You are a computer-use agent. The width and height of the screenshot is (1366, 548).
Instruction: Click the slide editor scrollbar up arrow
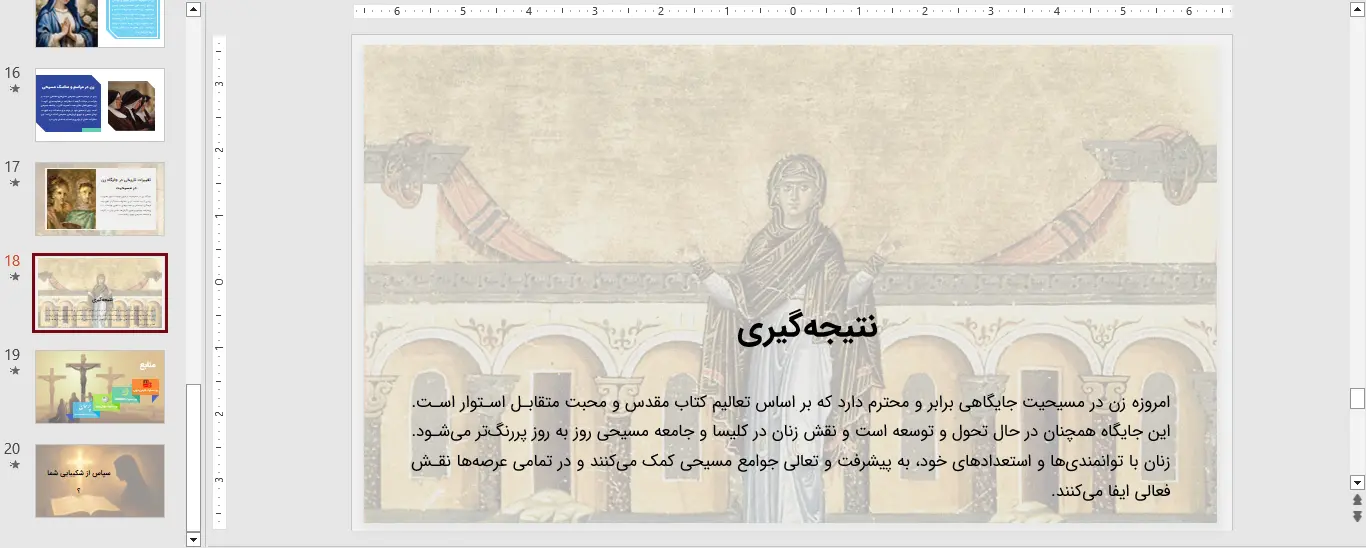tap(1357, 9)
